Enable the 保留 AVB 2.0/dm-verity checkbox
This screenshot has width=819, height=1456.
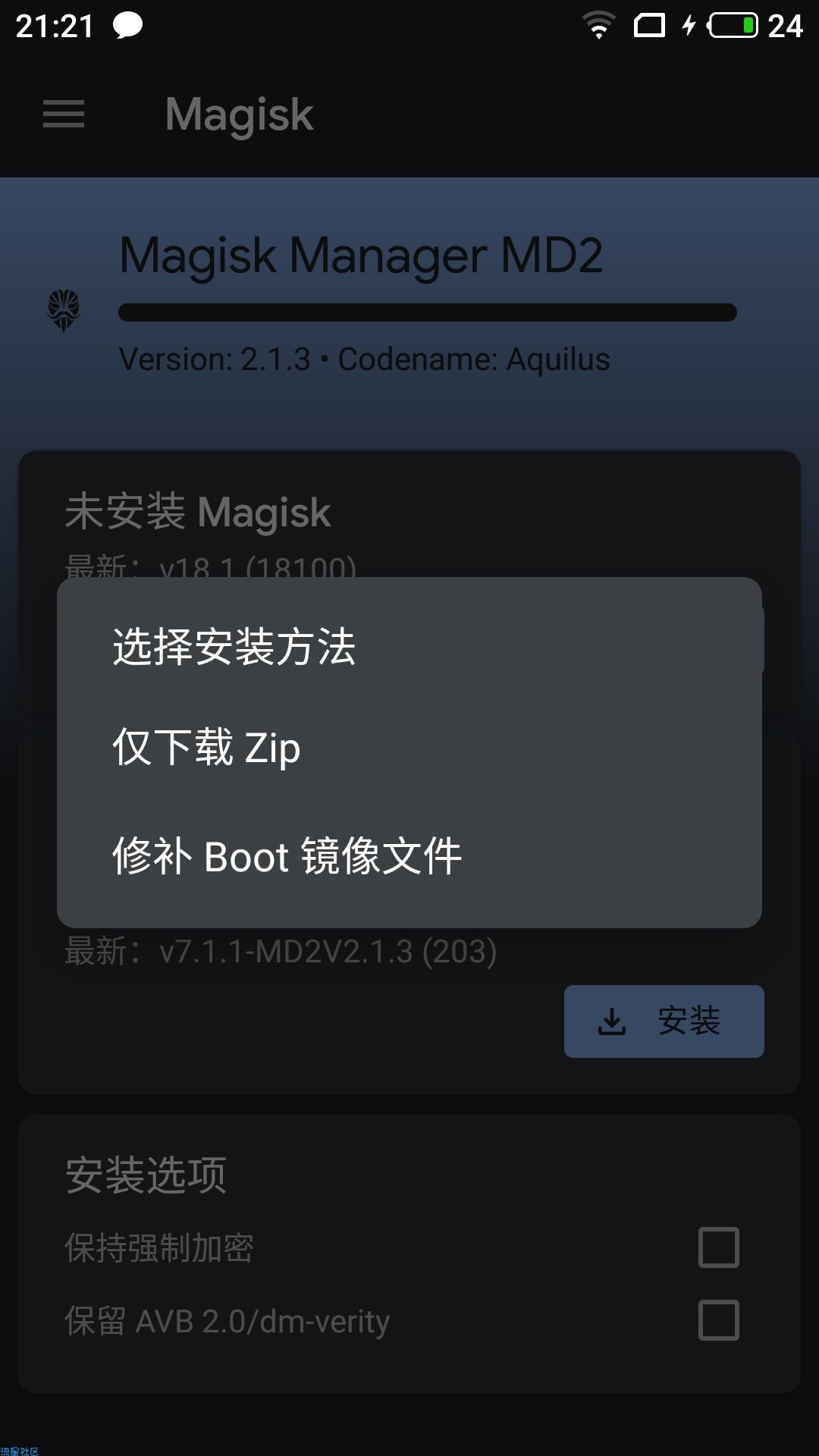pos(719,1320)
